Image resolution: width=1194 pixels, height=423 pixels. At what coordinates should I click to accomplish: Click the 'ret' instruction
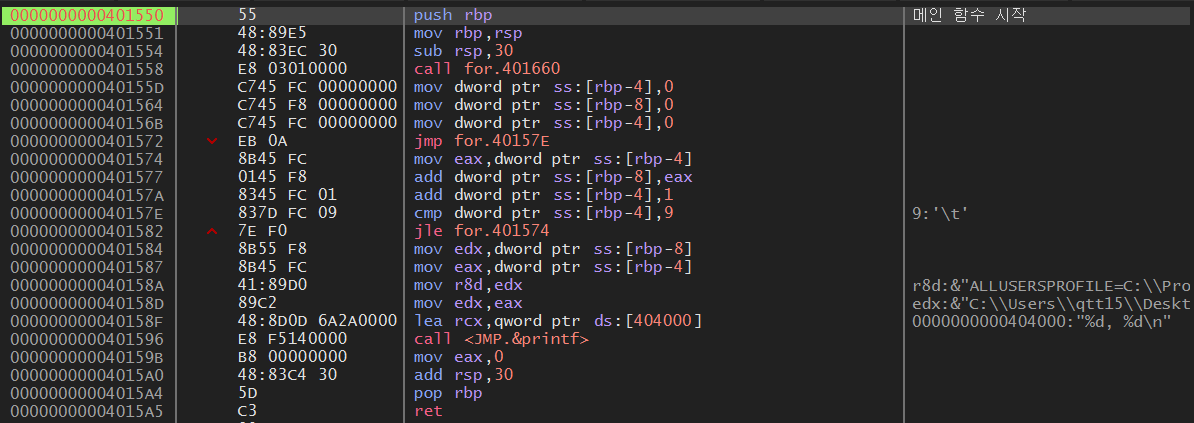pyautogui.click(x=426, y=411)
